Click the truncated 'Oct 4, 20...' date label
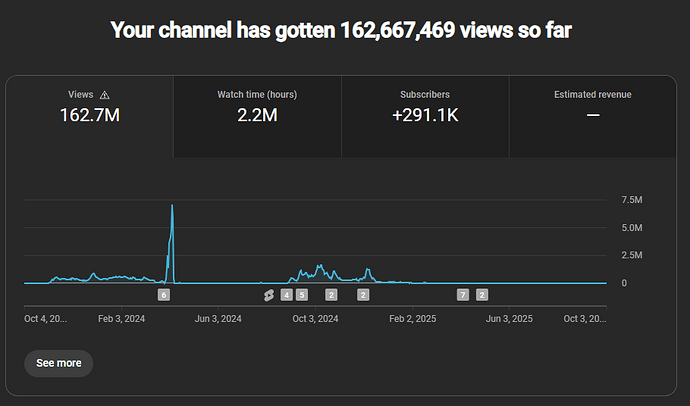The height and width of the screenshot is (406, 690). pos(46,319)
